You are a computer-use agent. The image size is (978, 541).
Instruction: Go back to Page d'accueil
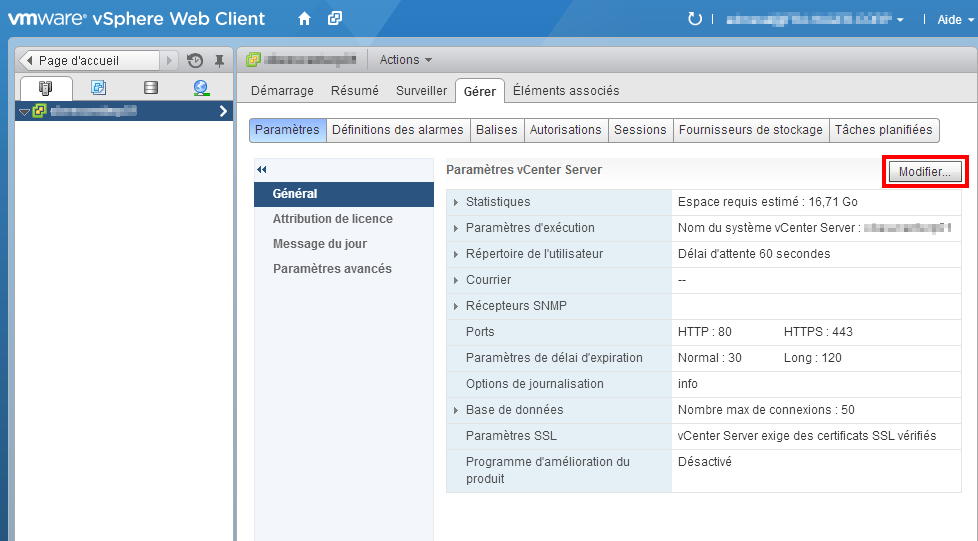click(89, 61)
